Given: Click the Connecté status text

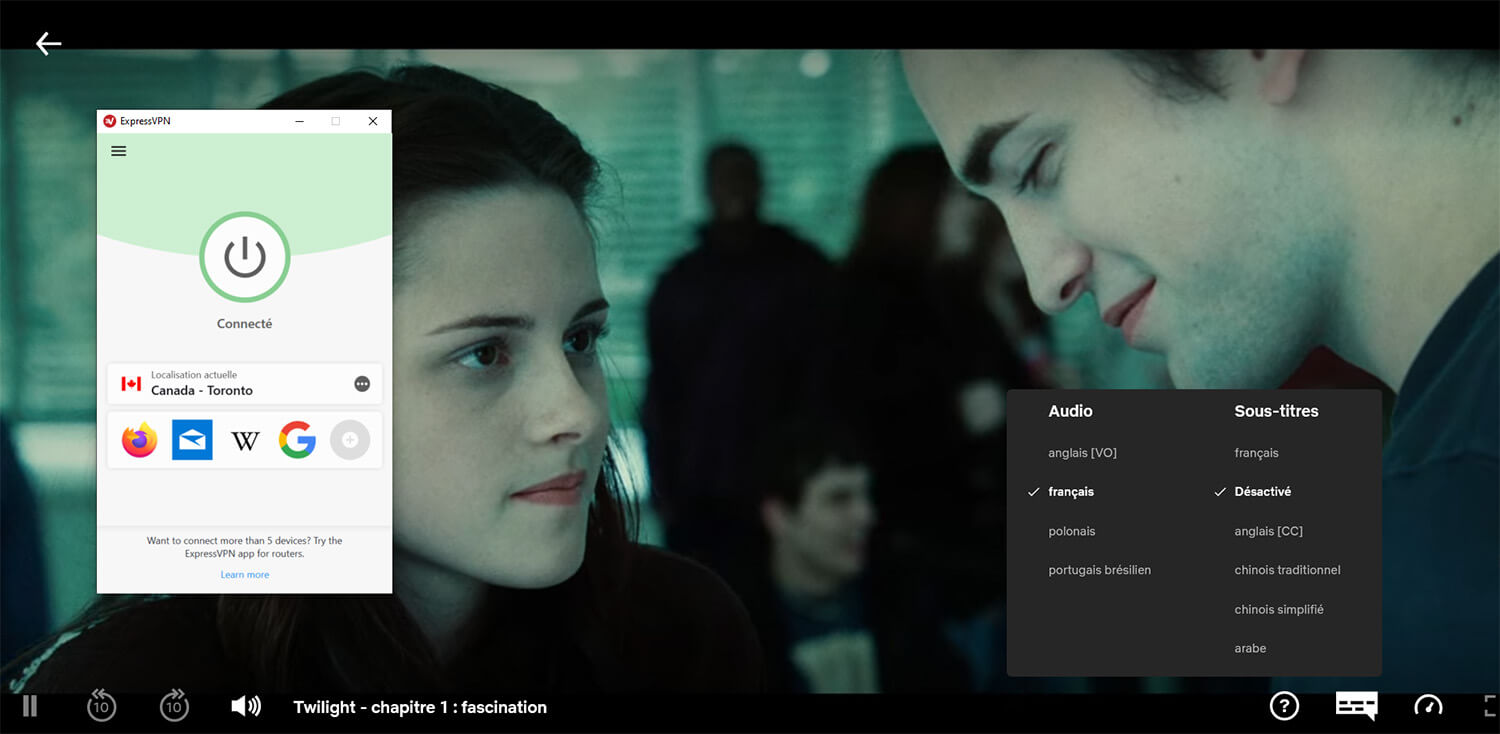Looking at the screenshot, I should point(245,324).
